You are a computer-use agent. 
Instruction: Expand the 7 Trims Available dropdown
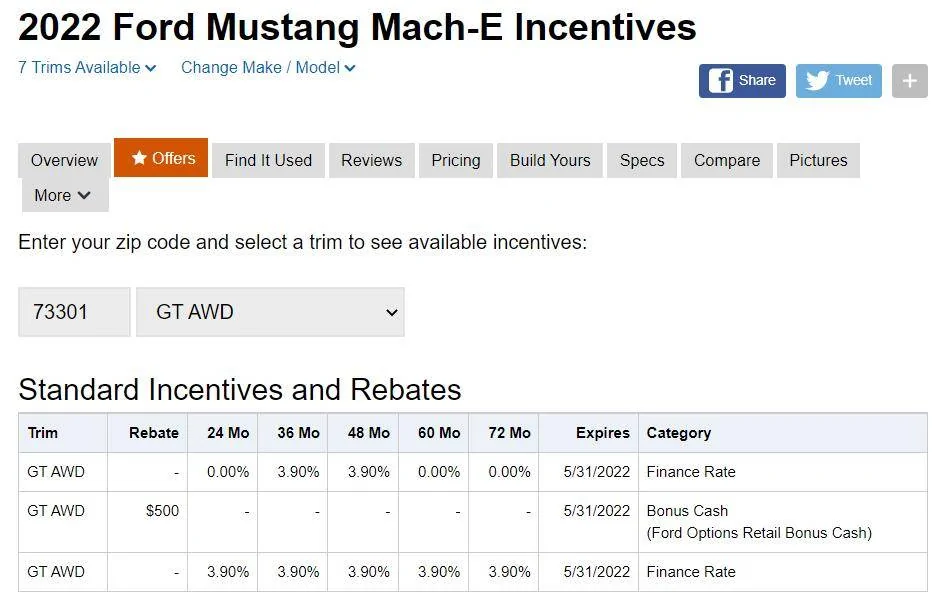pos(87,68)
